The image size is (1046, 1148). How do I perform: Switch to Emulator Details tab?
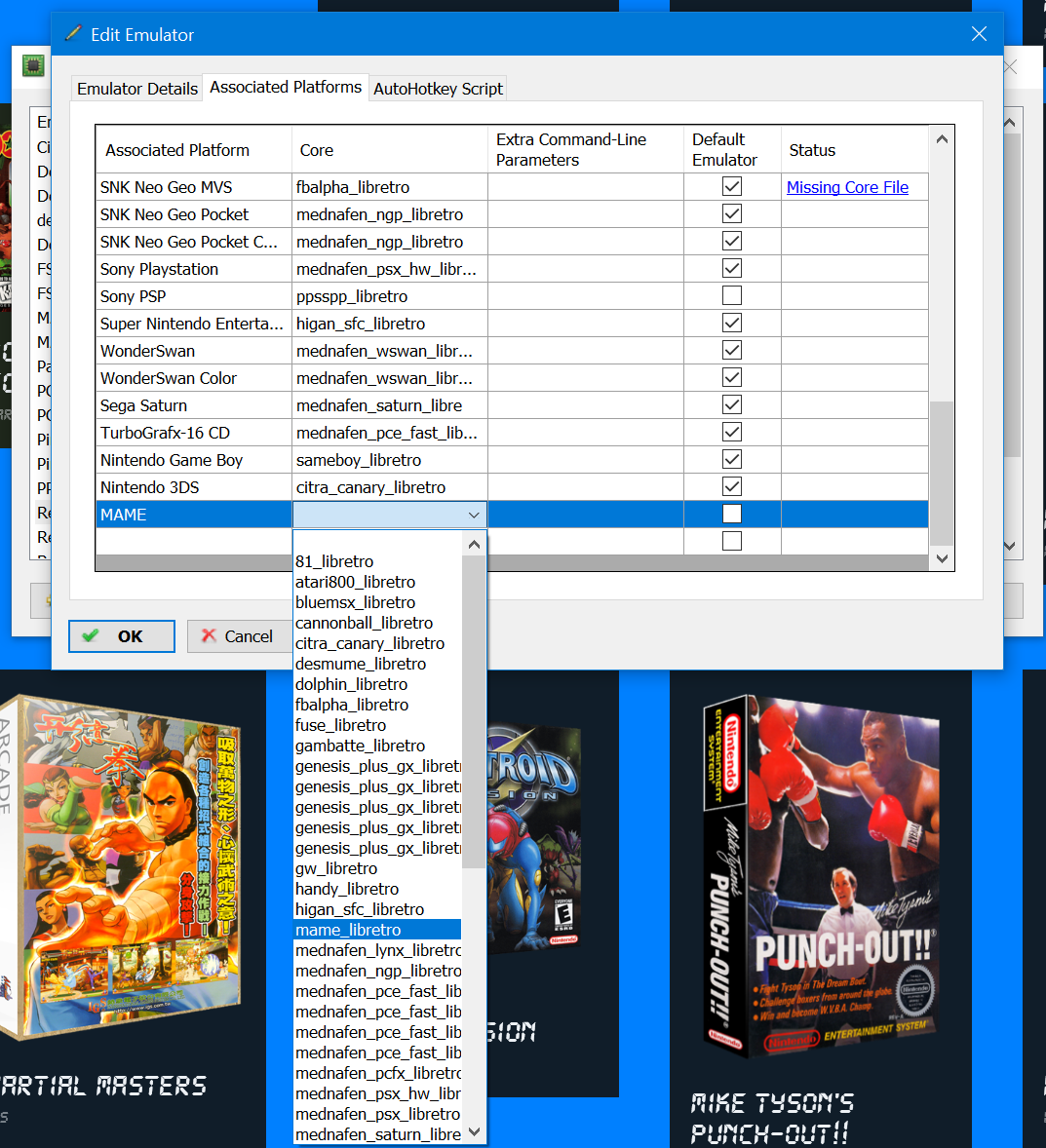pyautogui.click(x=137, y=89)
